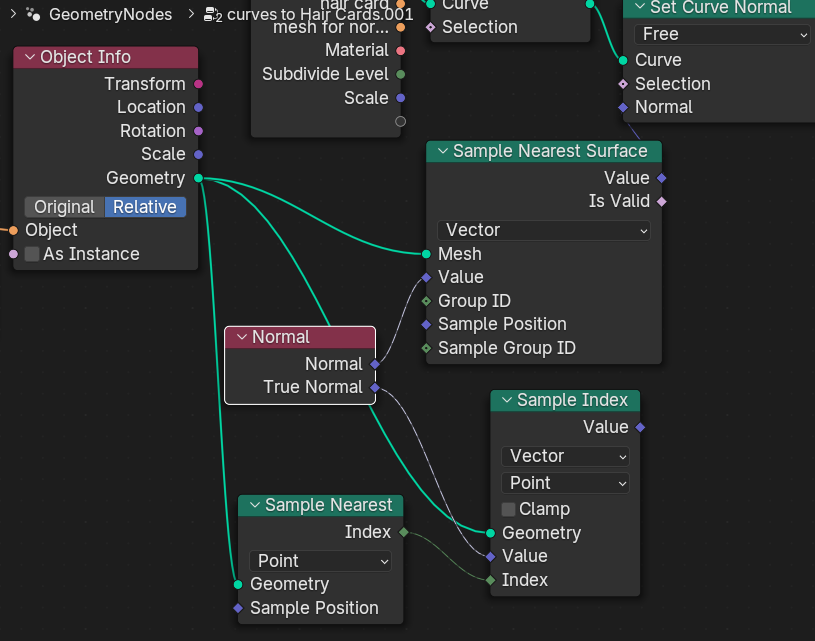This screenshot has height=641, width=815.
Task: Collapse the Object Info node
Action: (x=30, y=57)
